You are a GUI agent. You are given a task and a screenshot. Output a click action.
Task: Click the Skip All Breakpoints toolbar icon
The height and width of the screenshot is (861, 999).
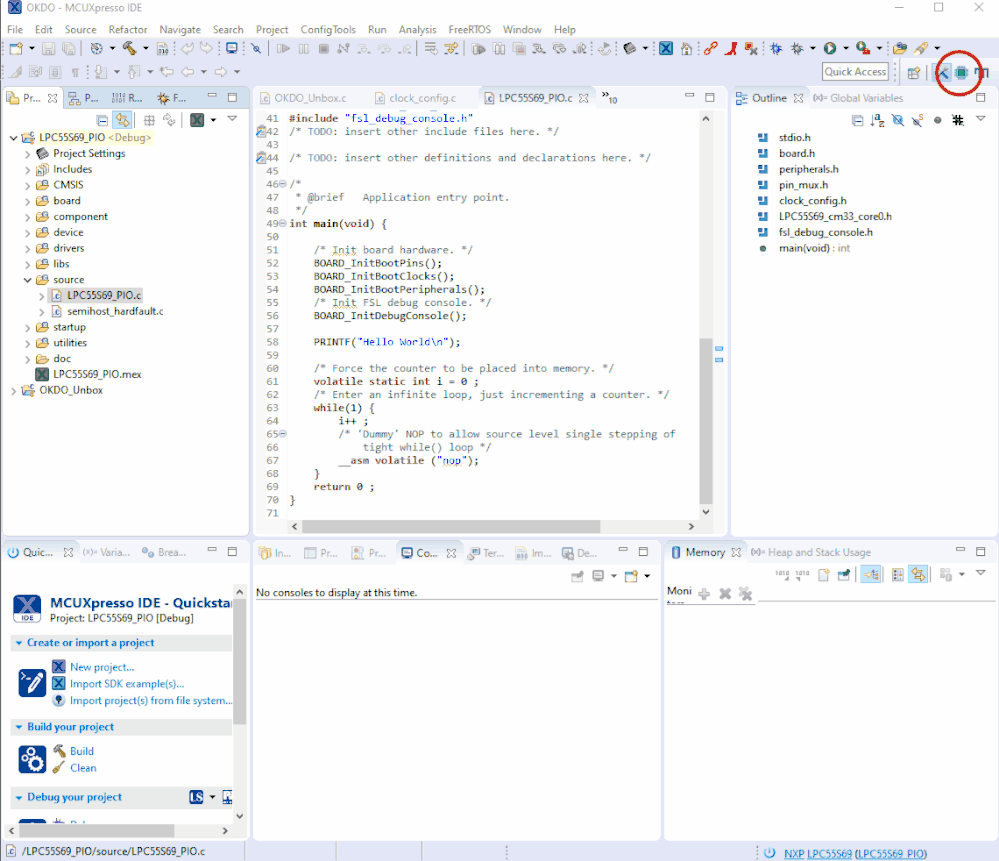(256, 48)
